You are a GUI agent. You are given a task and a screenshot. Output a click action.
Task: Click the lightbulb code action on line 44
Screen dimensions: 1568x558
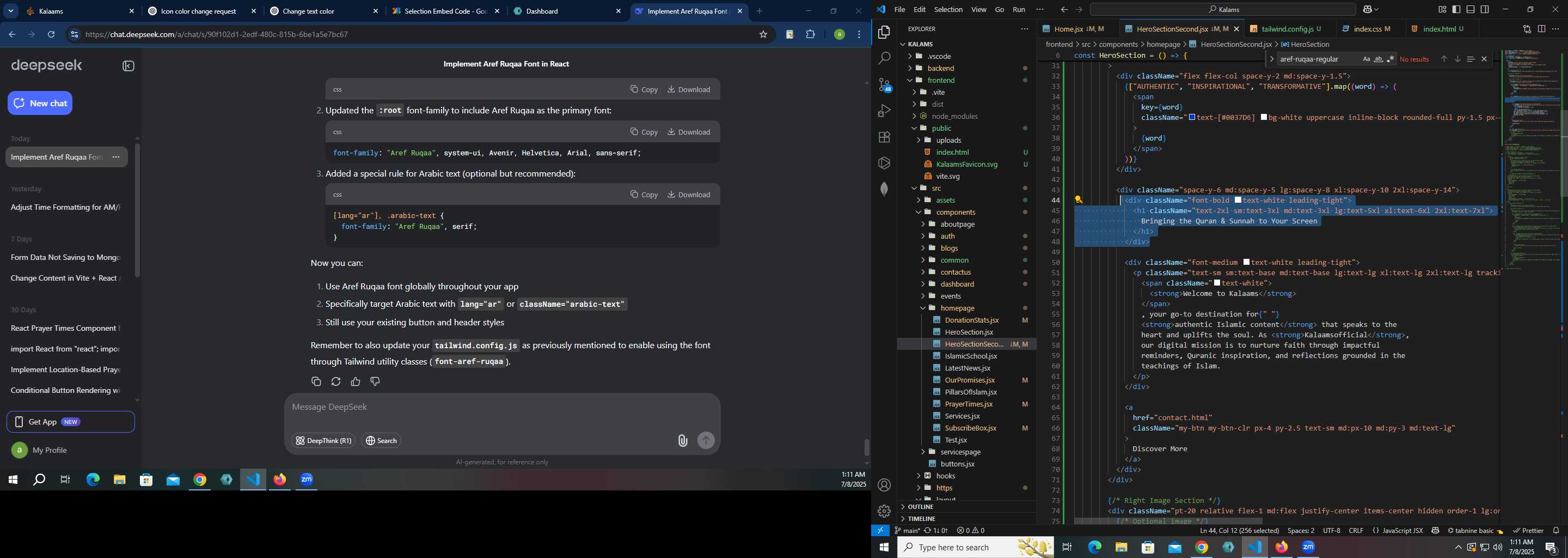point(1079,200)
